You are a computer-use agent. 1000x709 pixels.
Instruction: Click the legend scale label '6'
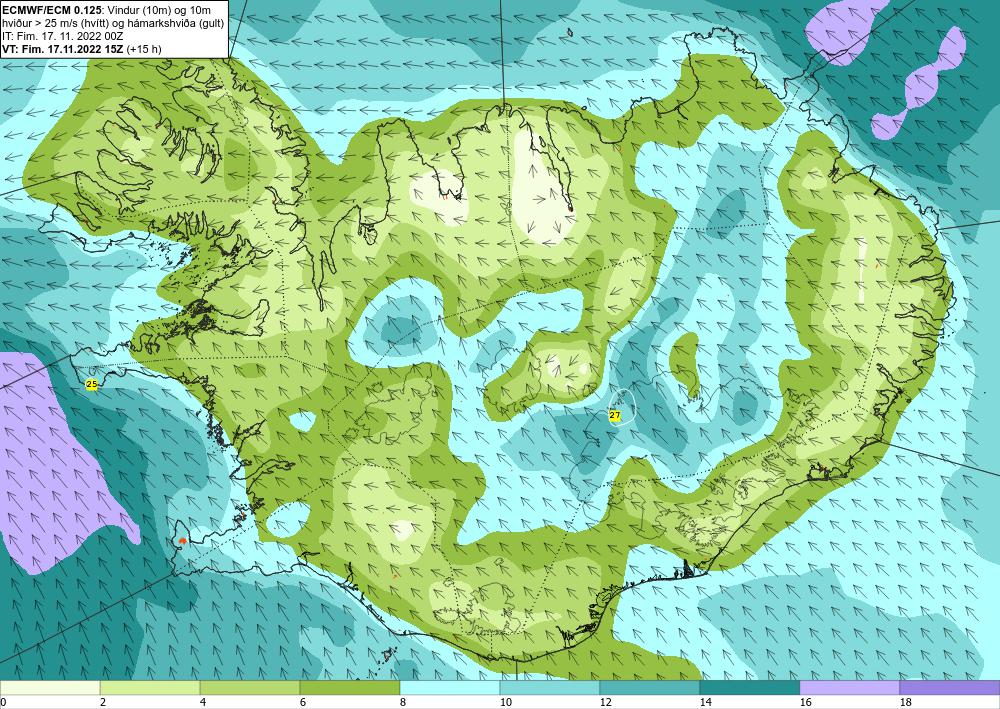302,702
